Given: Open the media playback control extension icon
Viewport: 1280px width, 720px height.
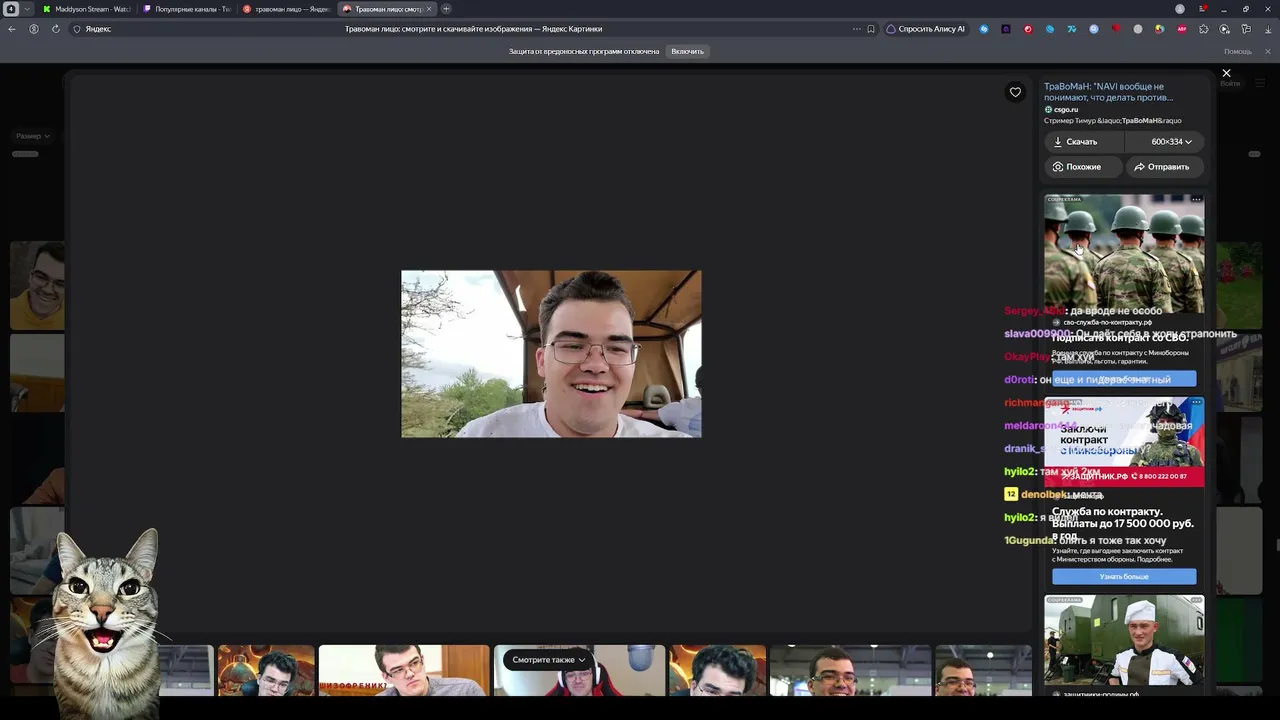Looking at the screenshot, I should pyautogui.click(x=1225, y=29).
